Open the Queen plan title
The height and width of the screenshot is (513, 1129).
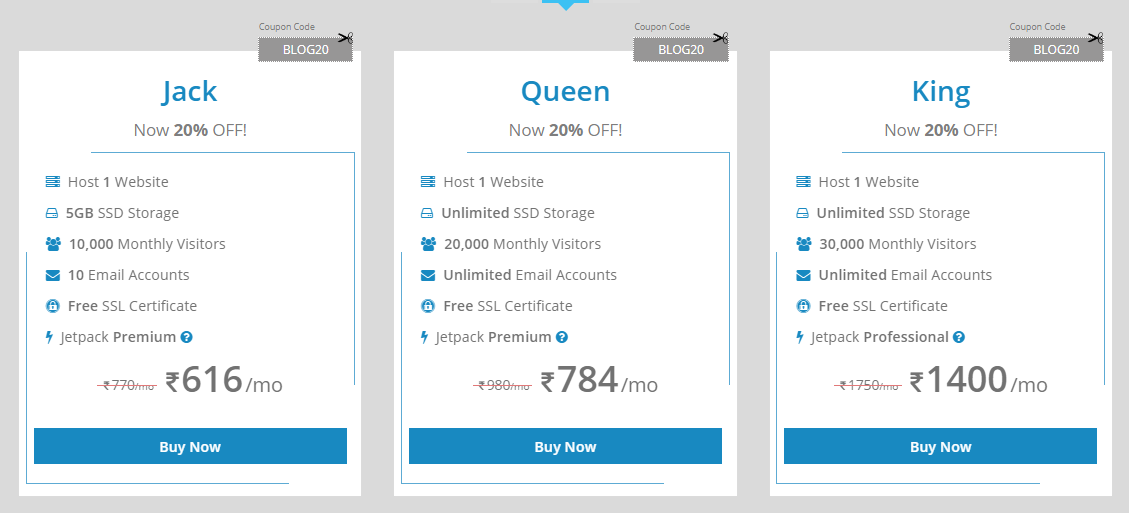click(565, 92)
